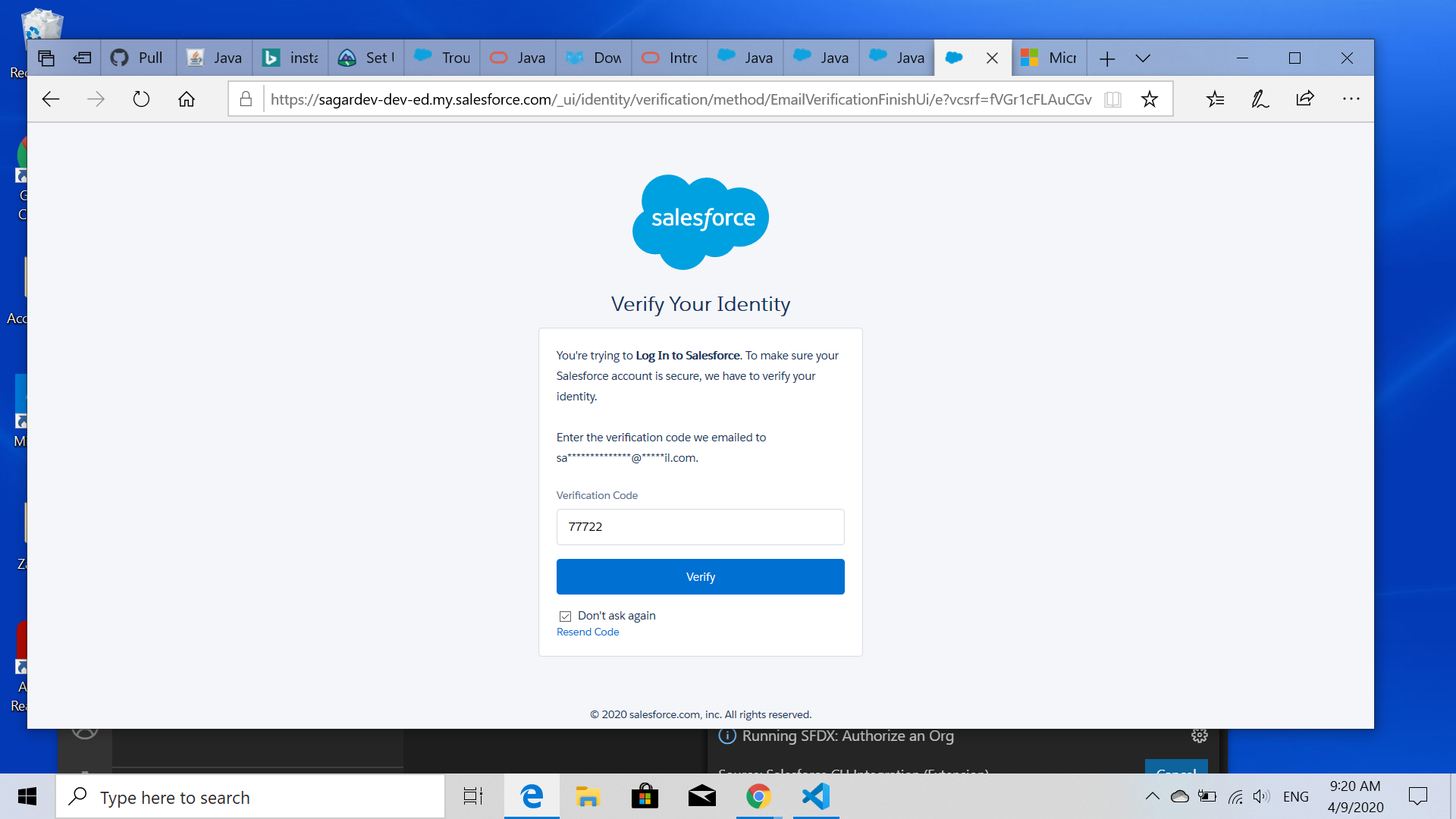Switch to the Trou tab

click(441, 58)
